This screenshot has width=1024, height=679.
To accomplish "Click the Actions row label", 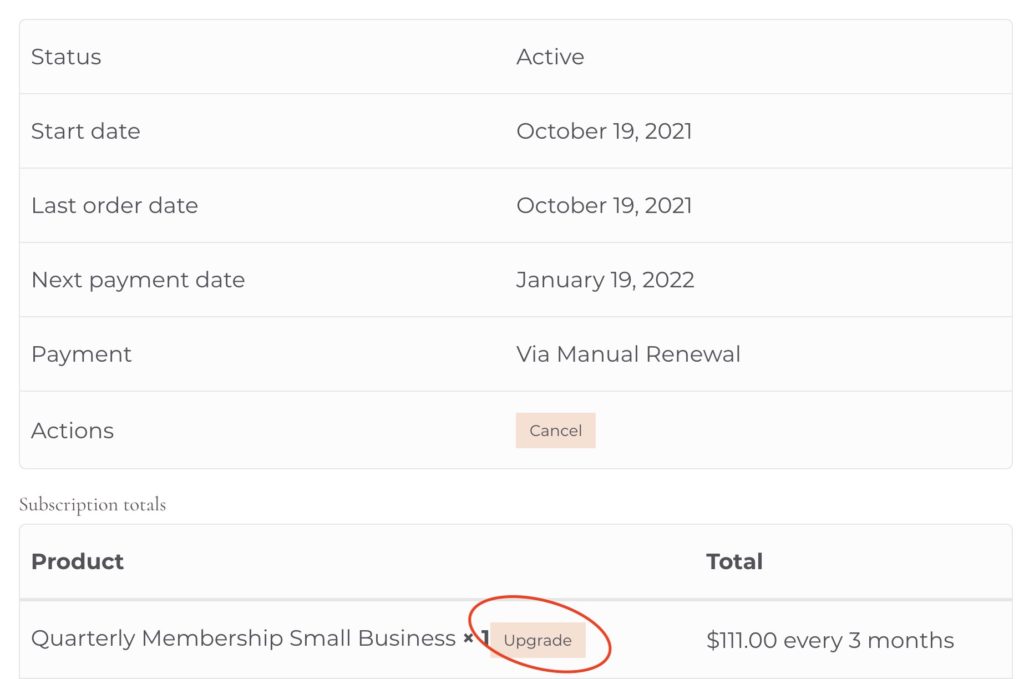I will point(72,431).
